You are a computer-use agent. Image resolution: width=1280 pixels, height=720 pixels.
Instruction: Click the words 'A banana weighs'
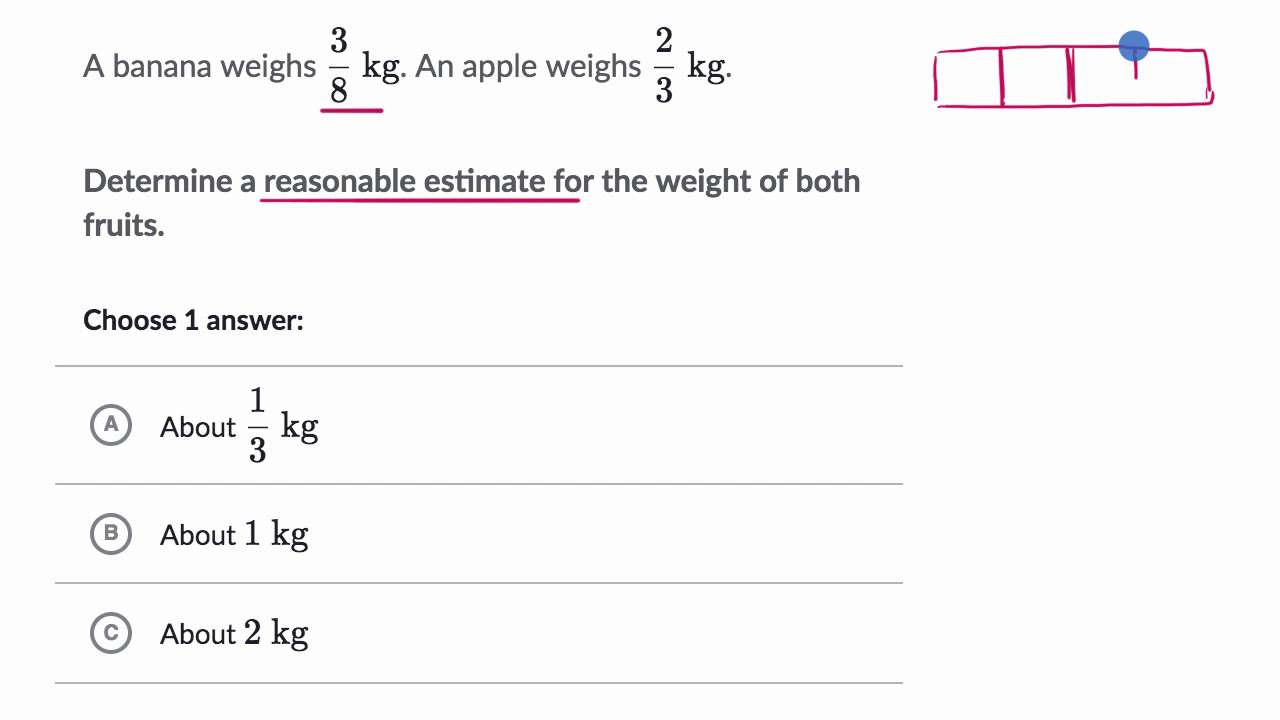[x=199, y=66]
